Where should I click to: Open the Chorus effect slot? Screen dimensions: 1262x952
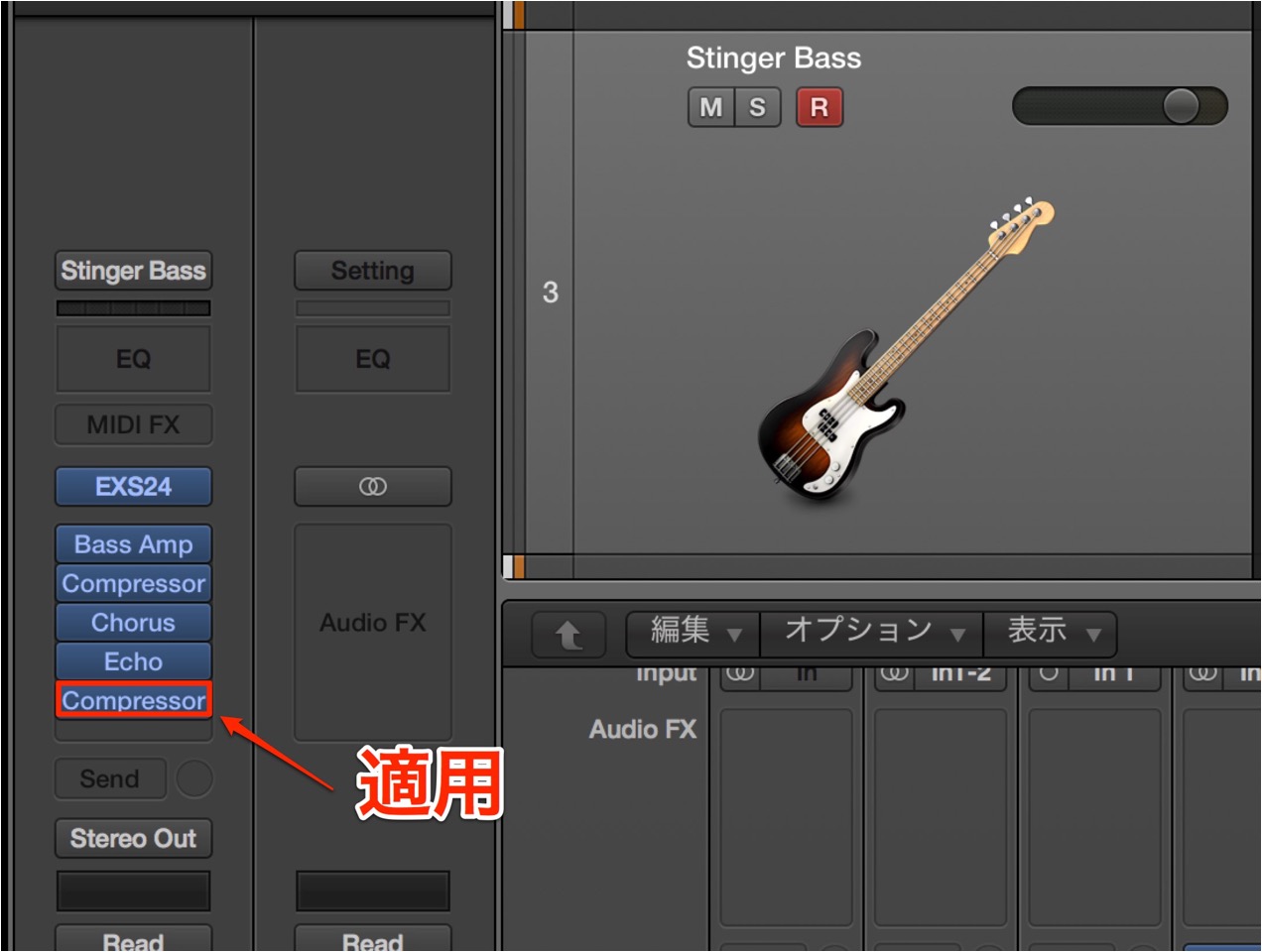133,623
